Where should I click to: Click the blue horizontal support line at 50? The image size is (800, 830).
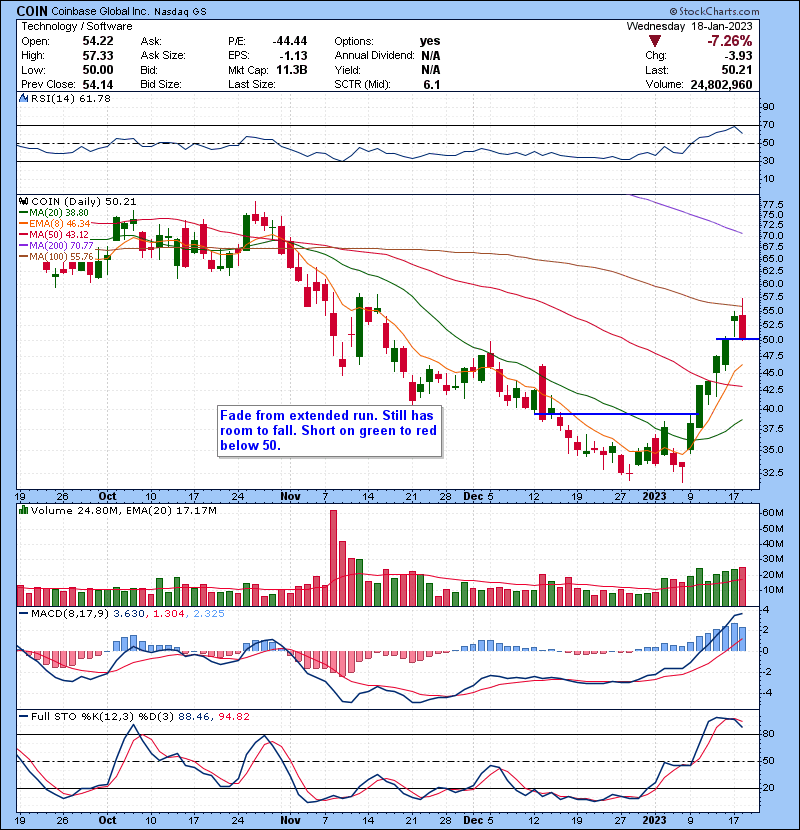click(738, 339)
